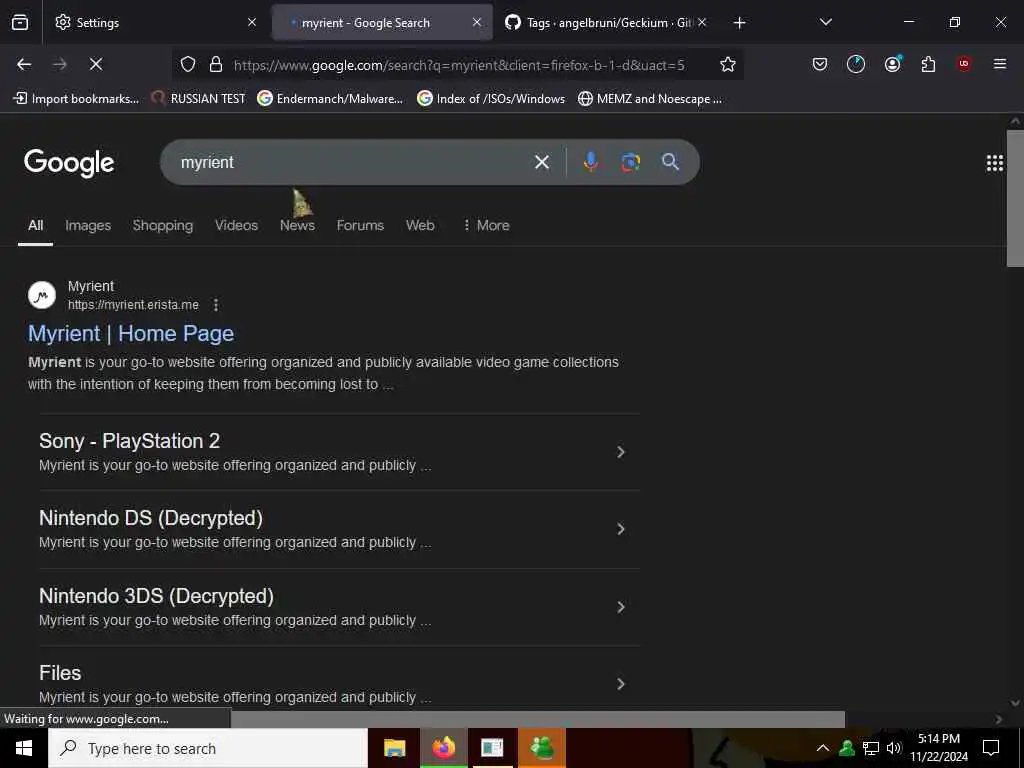Screen dimensions: 1024x768
Task: Open Myrient result options menu
Action: tap(216, 305)
